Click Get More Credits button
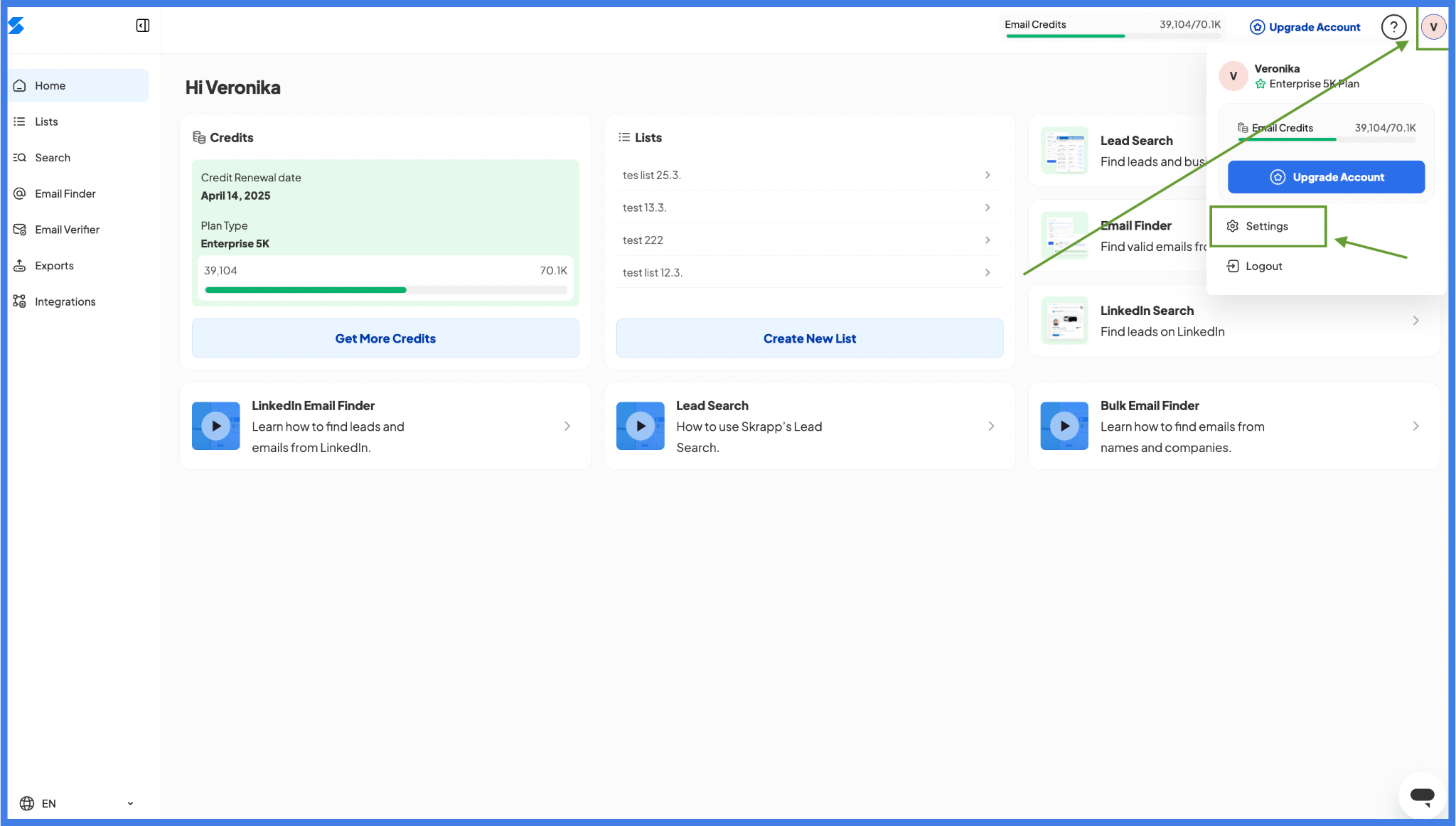Image resolution: width=1456 pixels, height=826 pixels. point(385,338)
